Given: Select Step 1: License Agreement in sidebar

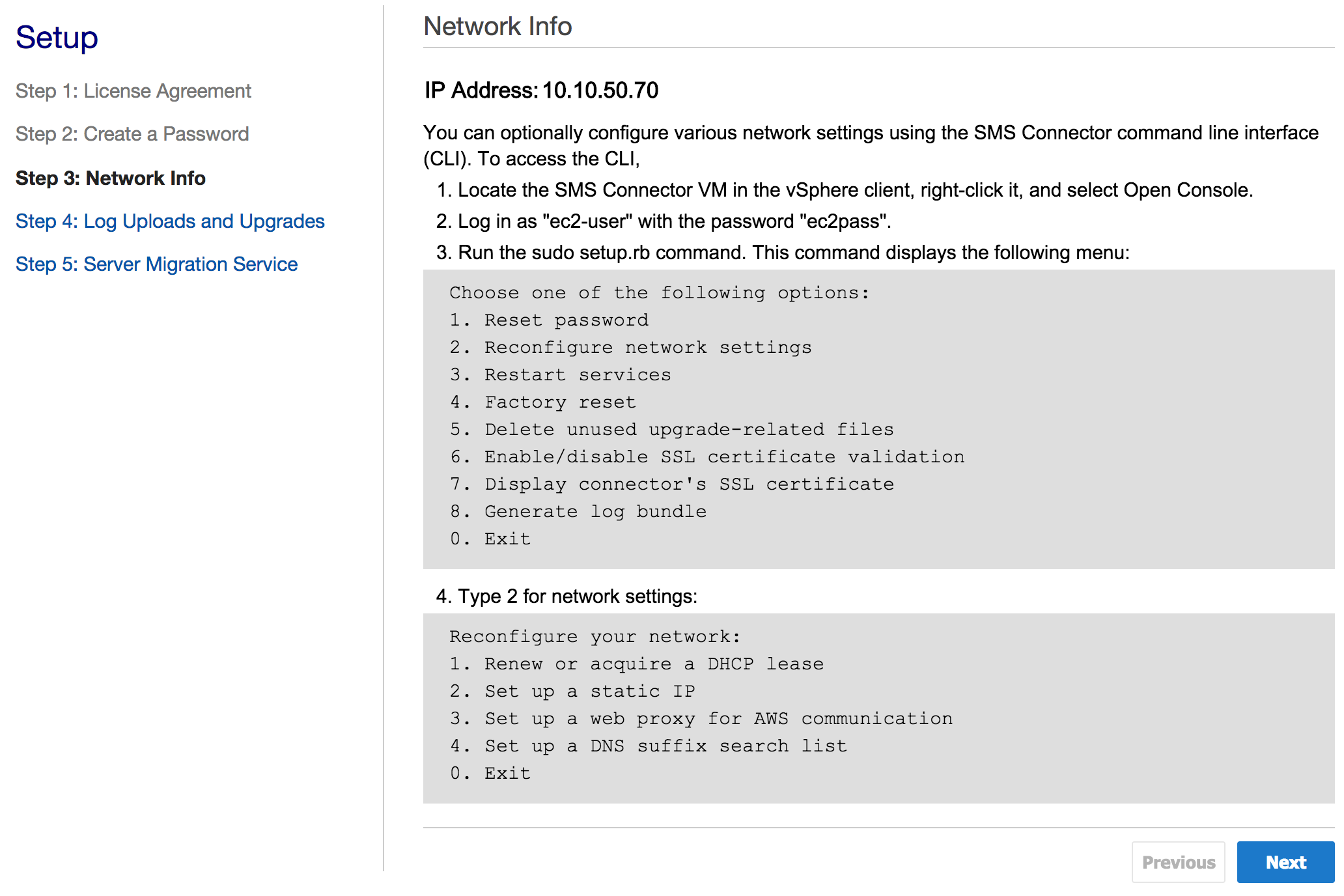Looking at the screenshot, I should click(133, 91).
